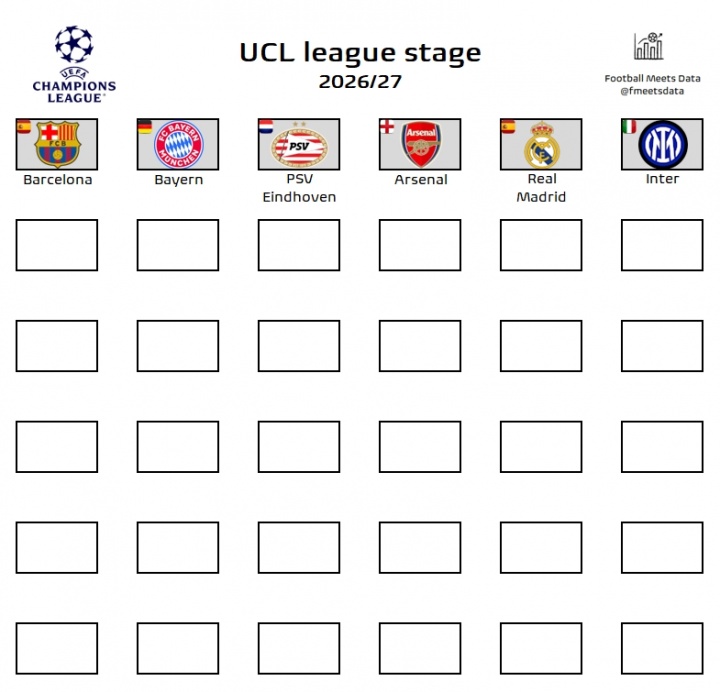Click the Football Meets Data chart icon
720x692 pixels.
click(x=649, y=46)
